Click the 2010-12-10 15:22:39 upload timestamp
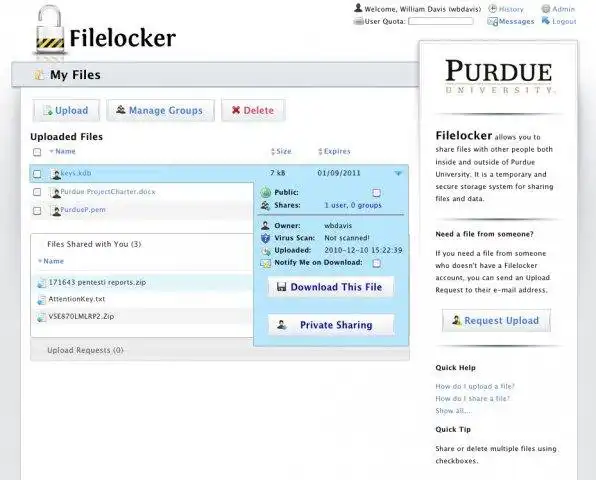Screen dimensions: 596x480 click(x=363, y=250)
